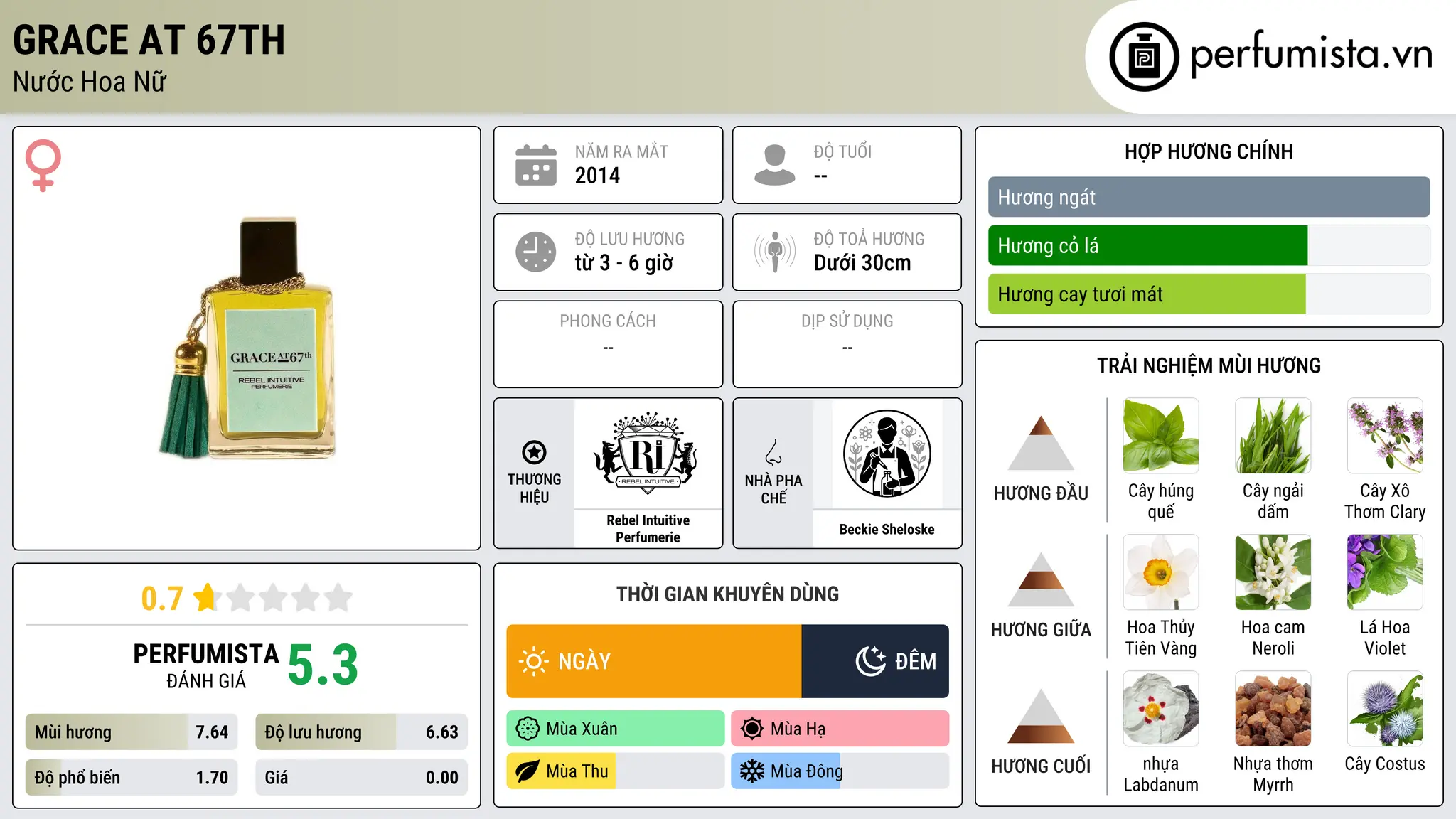
Task: Click the sillage value Dưới 30cm
Action: point(862,263)
